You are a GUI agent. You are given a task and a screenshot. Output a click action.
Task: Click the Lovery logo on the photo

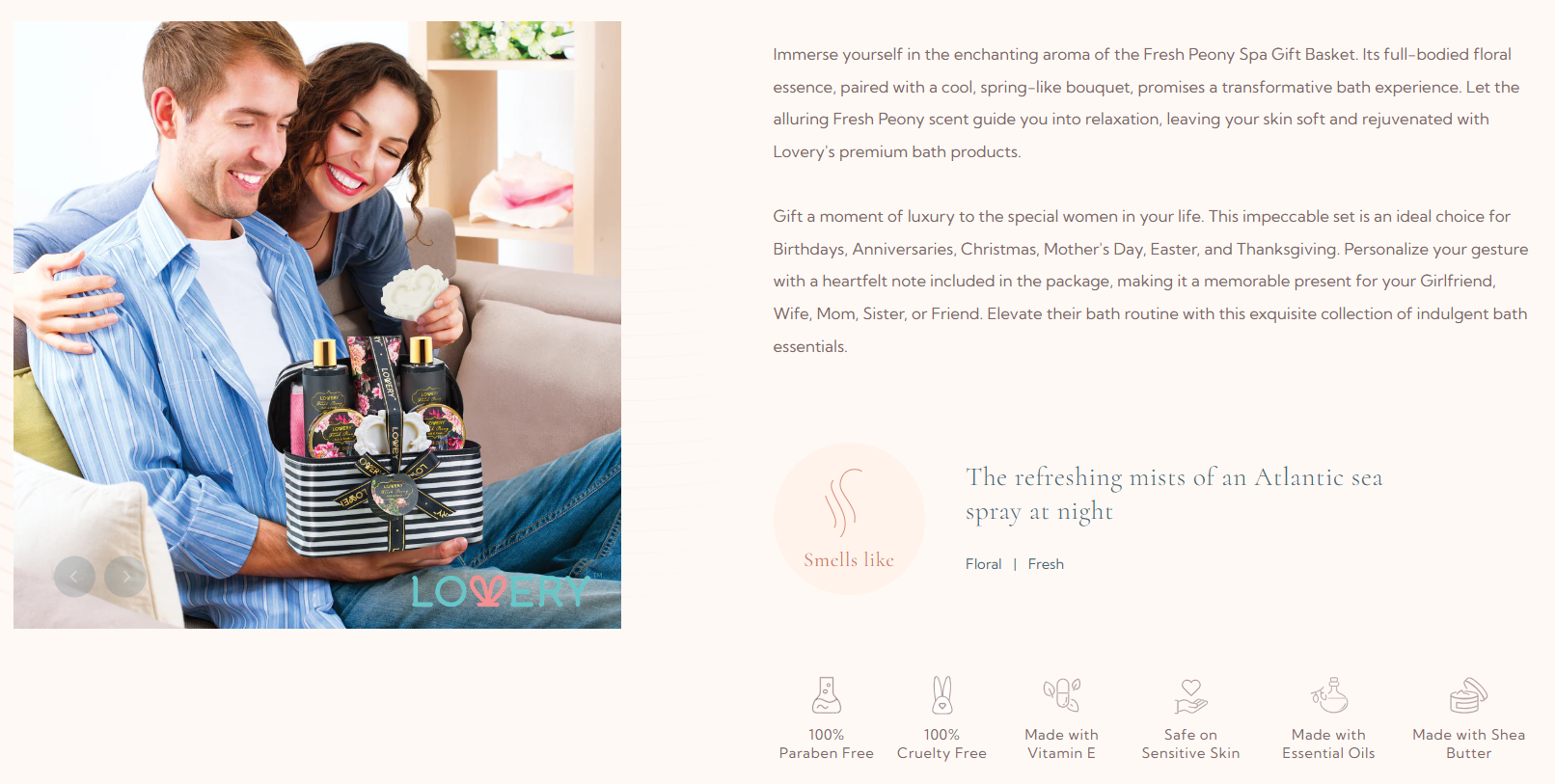pyautogui.click(x=500, y=591)
